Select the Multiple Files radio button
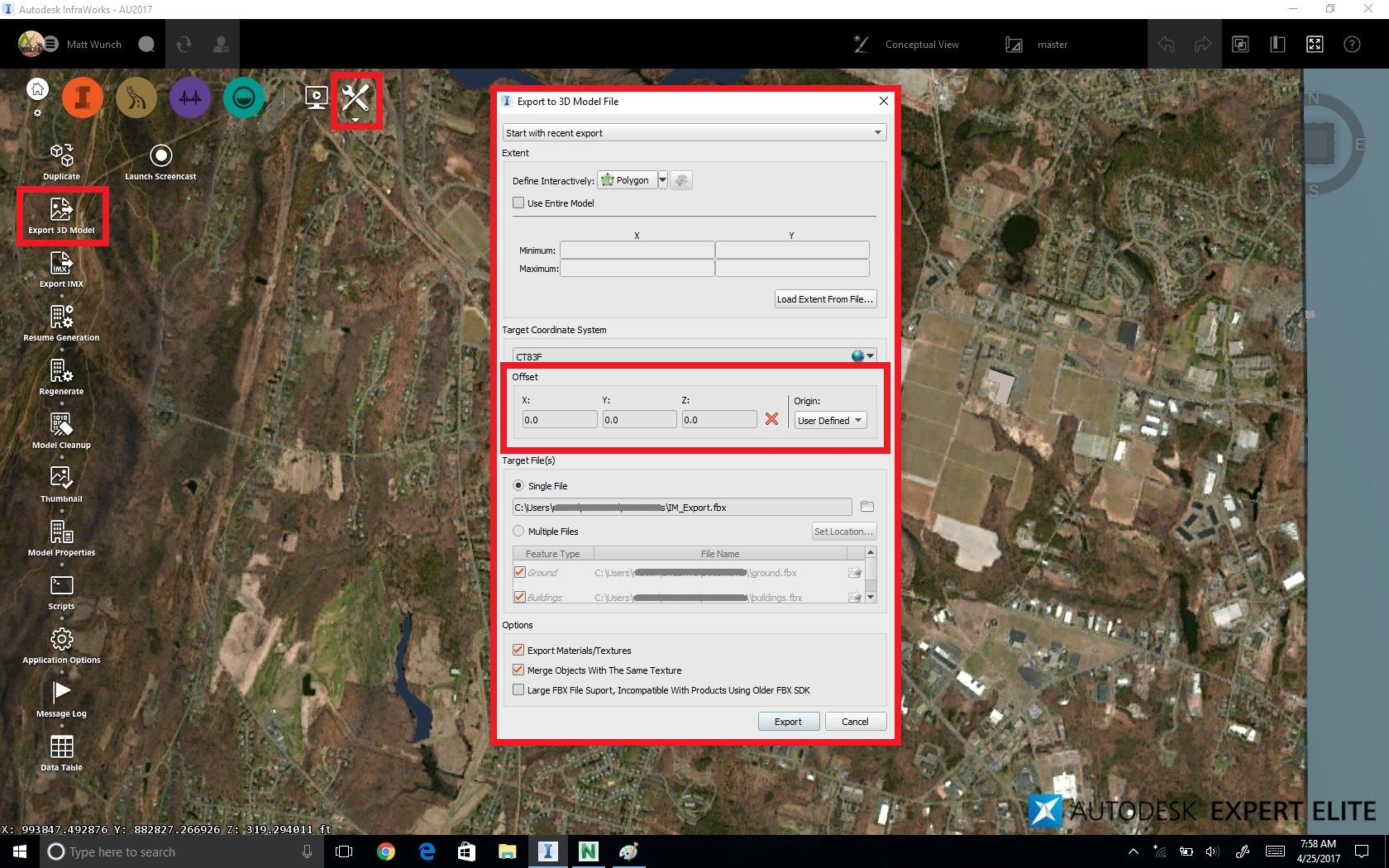 click(518, 532)
